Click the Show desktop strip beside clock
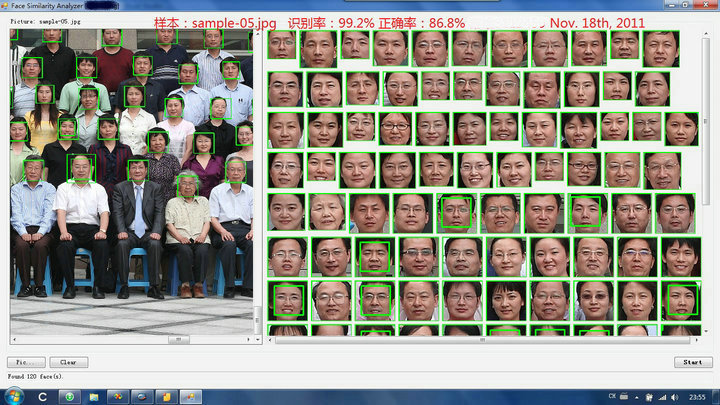Image resolution: width=720 pixels, height=405 pixels. 716,397
